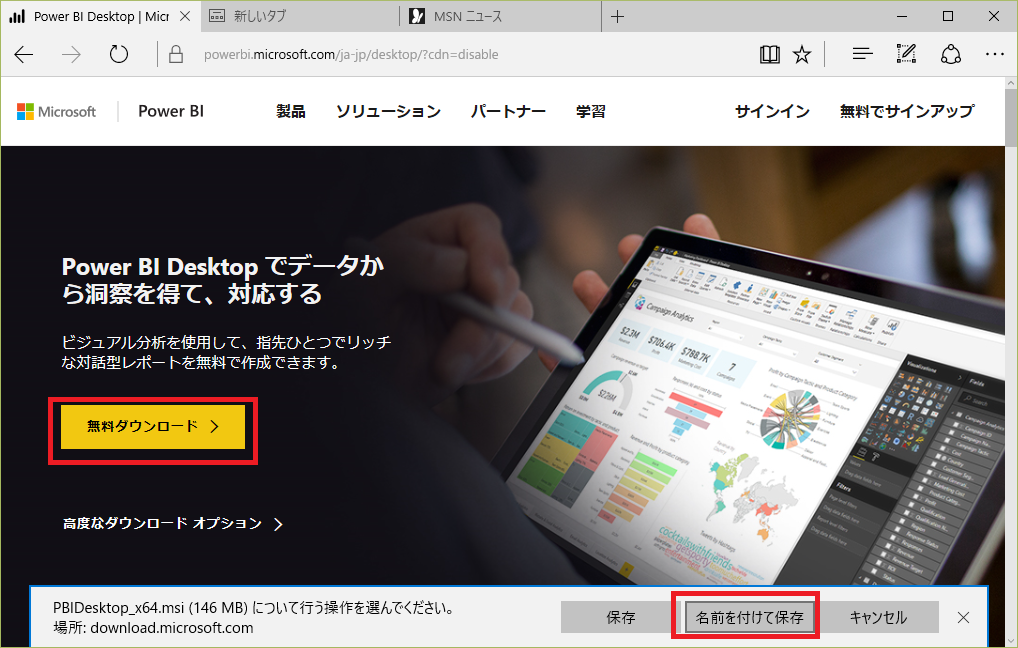Open the パートナー menu
Viewport: 1018px width, 648px height.
(x=508, y=112)
